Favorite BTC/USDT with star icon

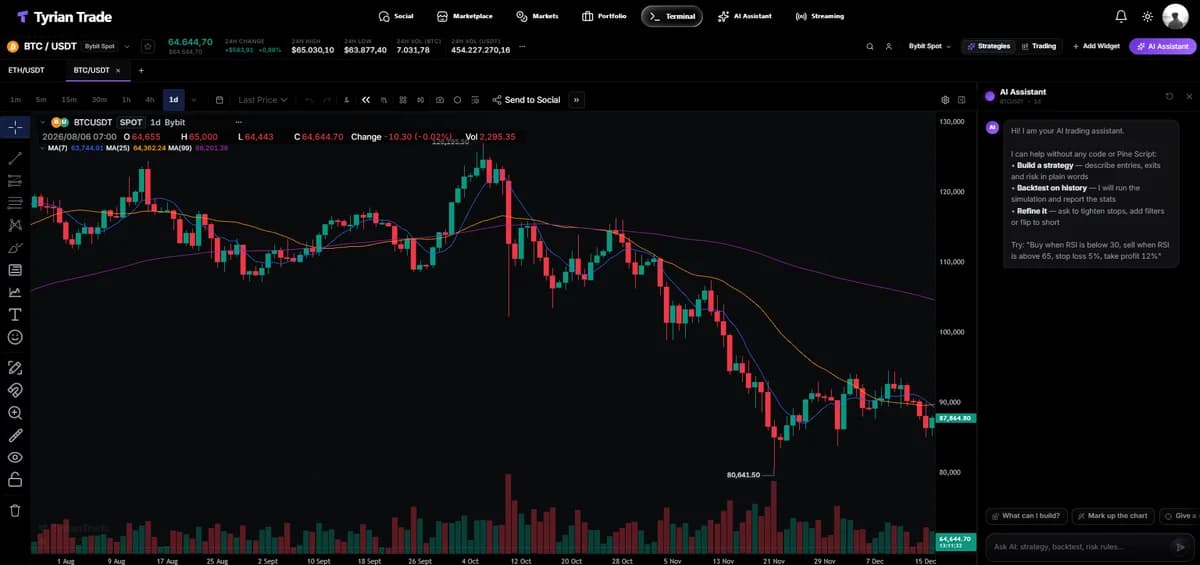point(148,46)
